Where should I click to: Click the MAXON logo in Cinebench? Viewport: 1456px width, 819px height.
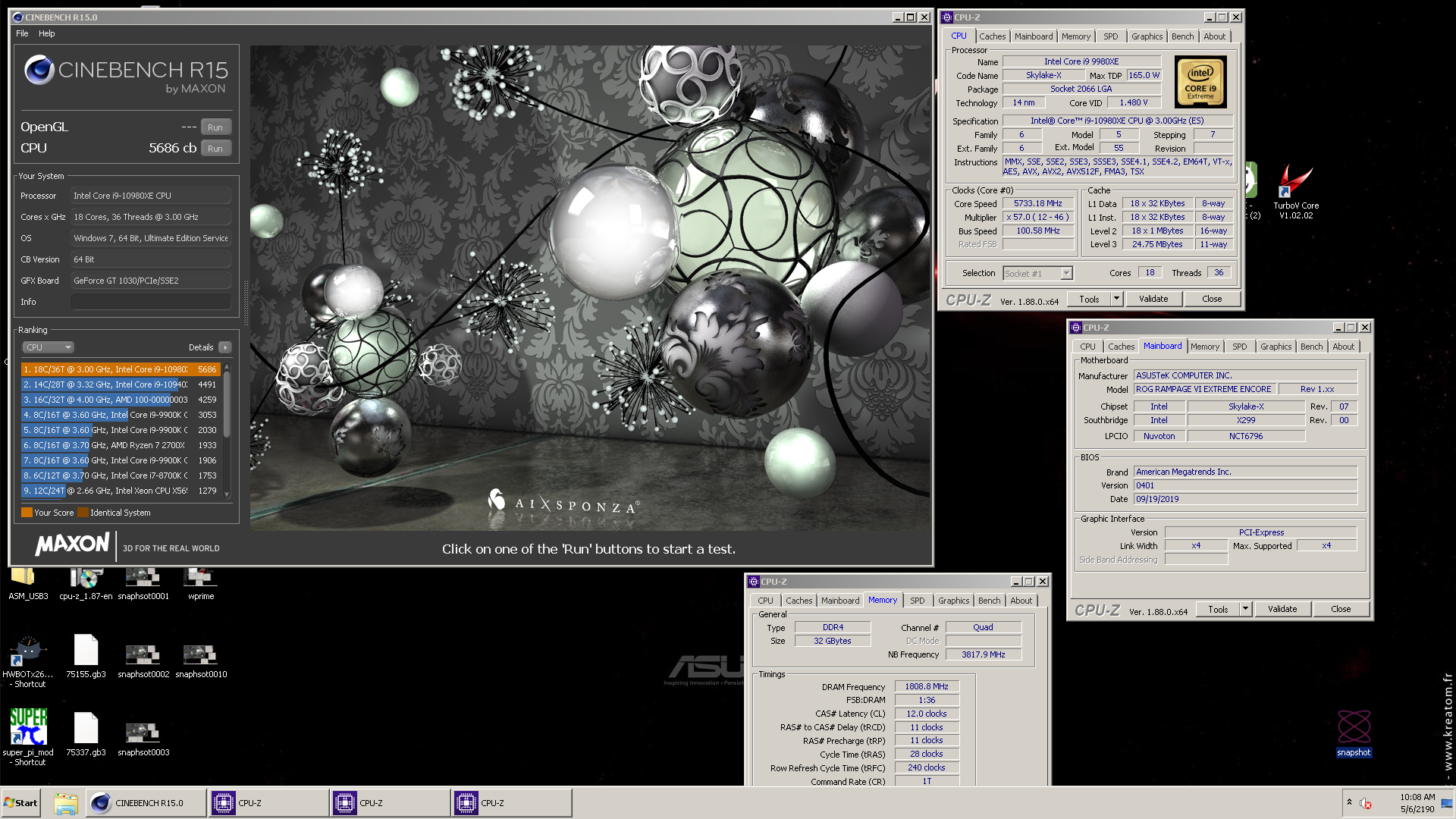pos(73,544)
